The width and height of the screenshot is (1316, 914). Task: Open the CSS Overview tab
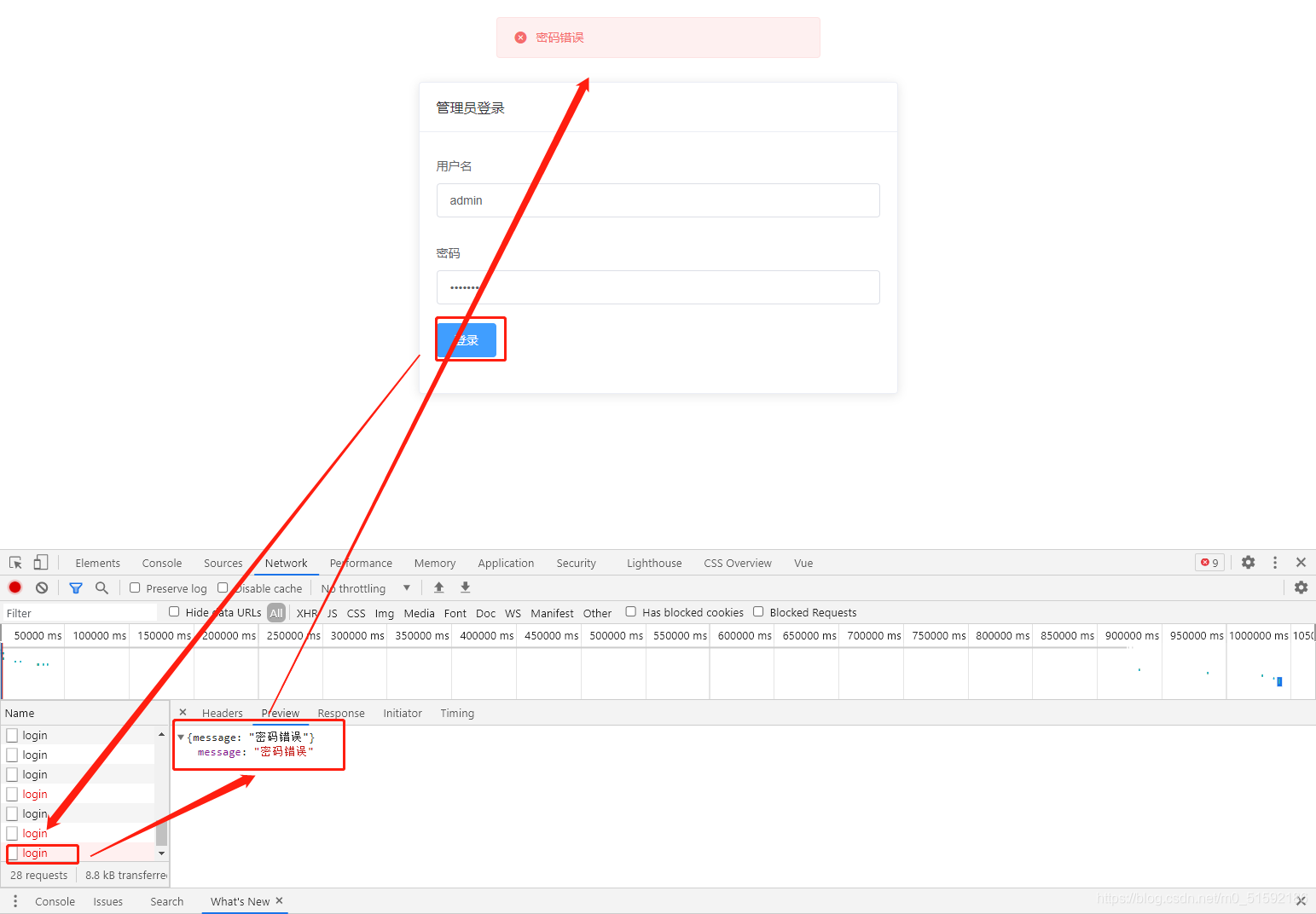pyautogui.click(x=738, y=563)
